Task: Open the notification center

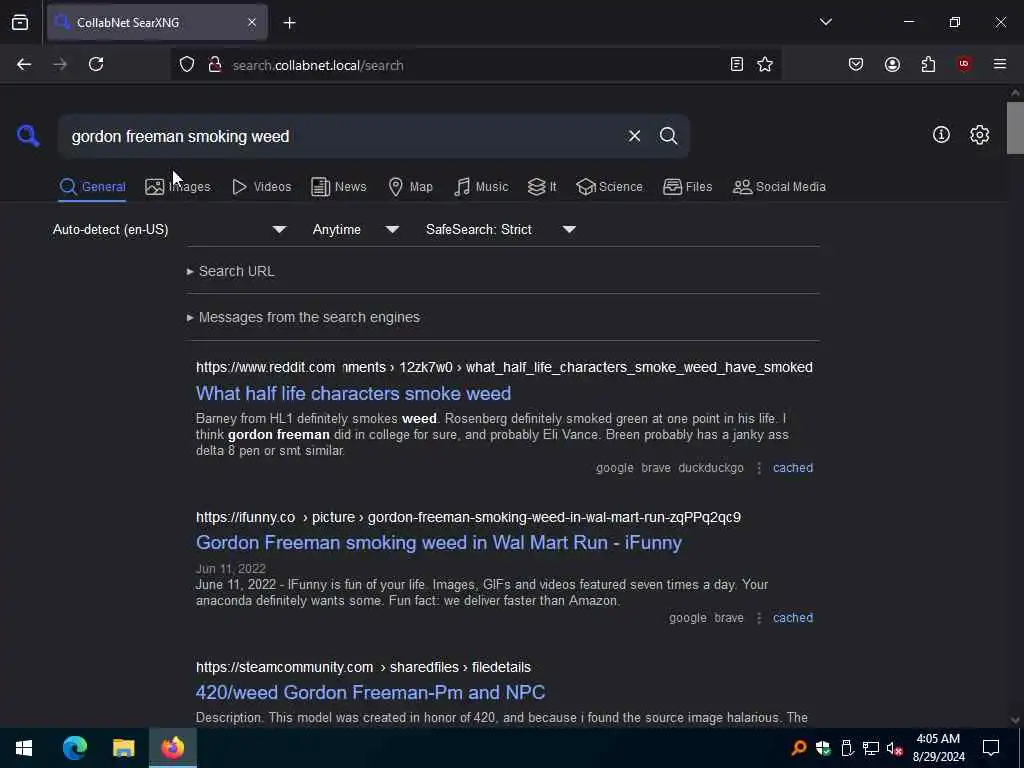Action: (x=991, y=748)
